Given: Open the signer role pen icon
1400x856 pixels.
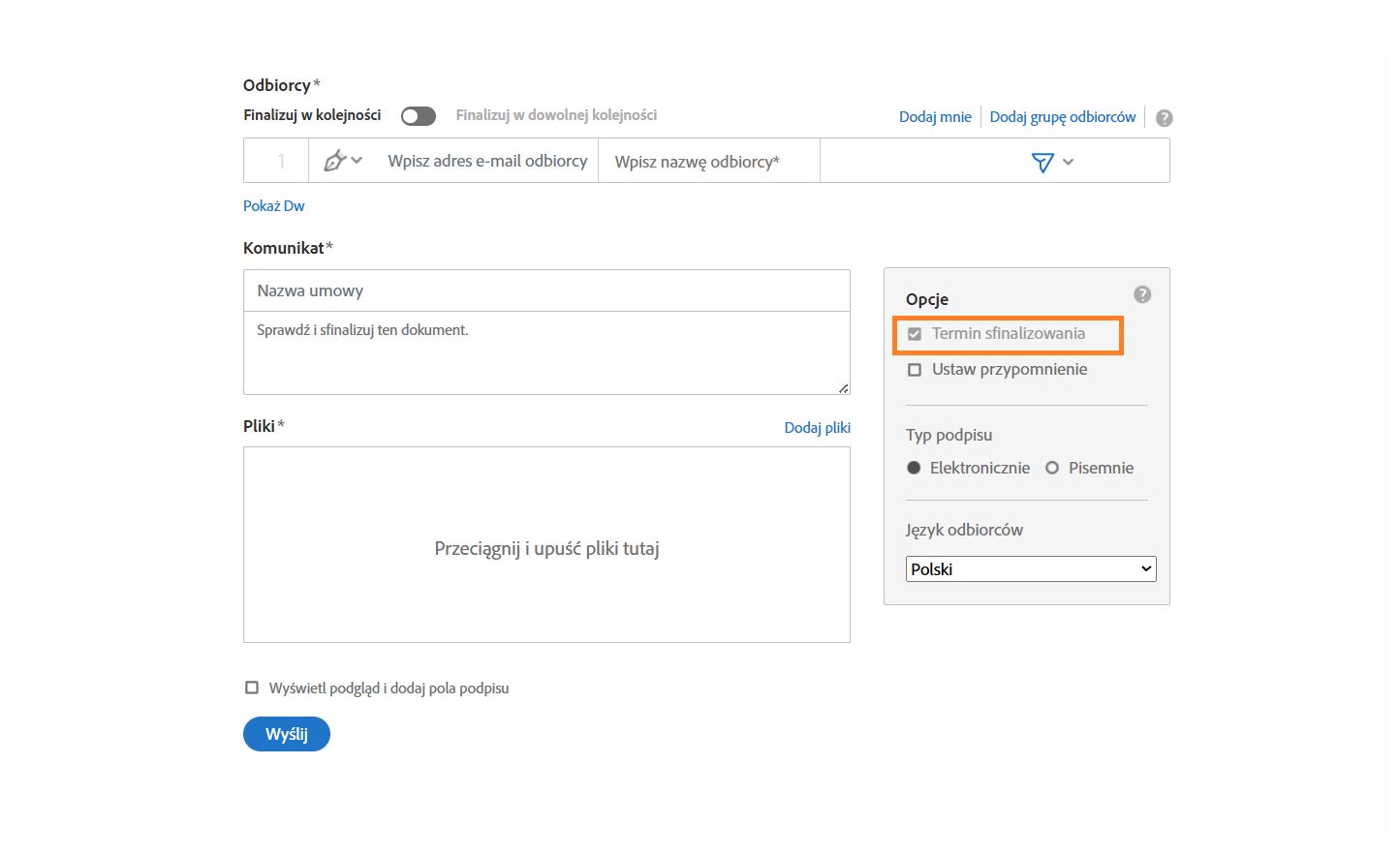Looking at the screenshot, I should (x=334, y=161).
